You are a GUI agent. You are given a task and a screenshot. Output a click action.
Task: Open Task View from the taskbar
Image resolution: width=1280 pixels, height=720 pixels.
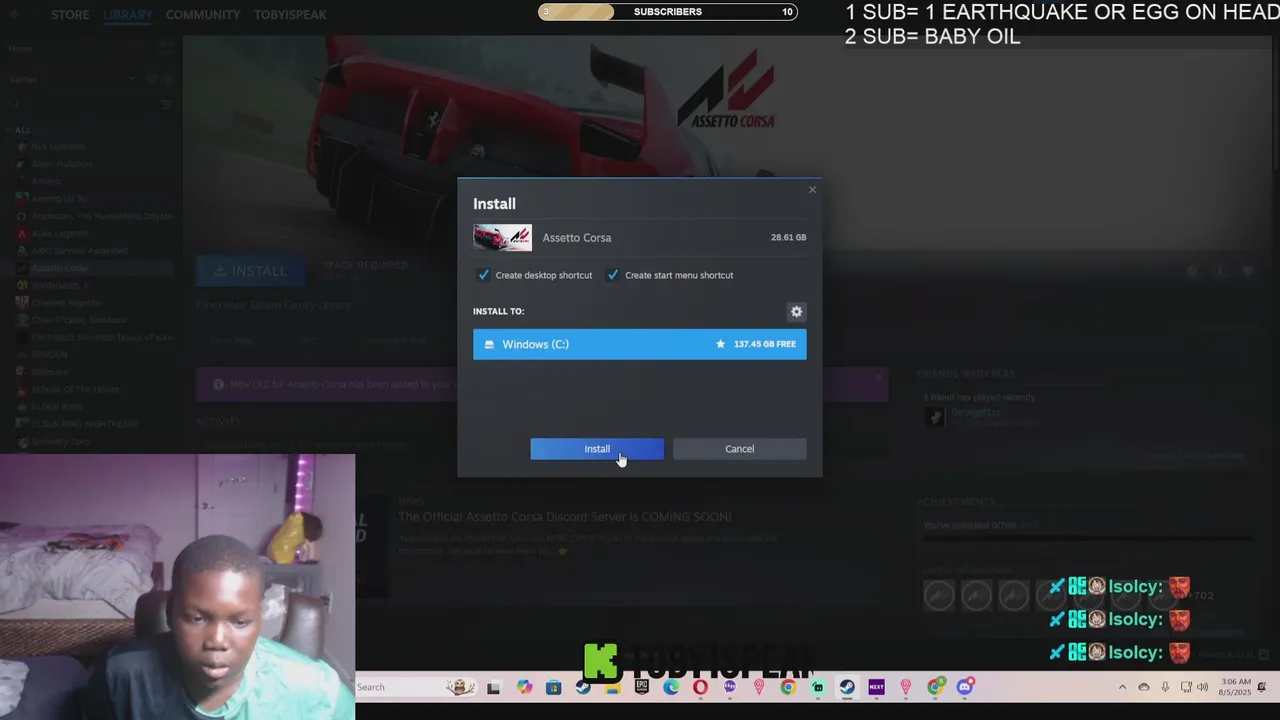point(493,687)
